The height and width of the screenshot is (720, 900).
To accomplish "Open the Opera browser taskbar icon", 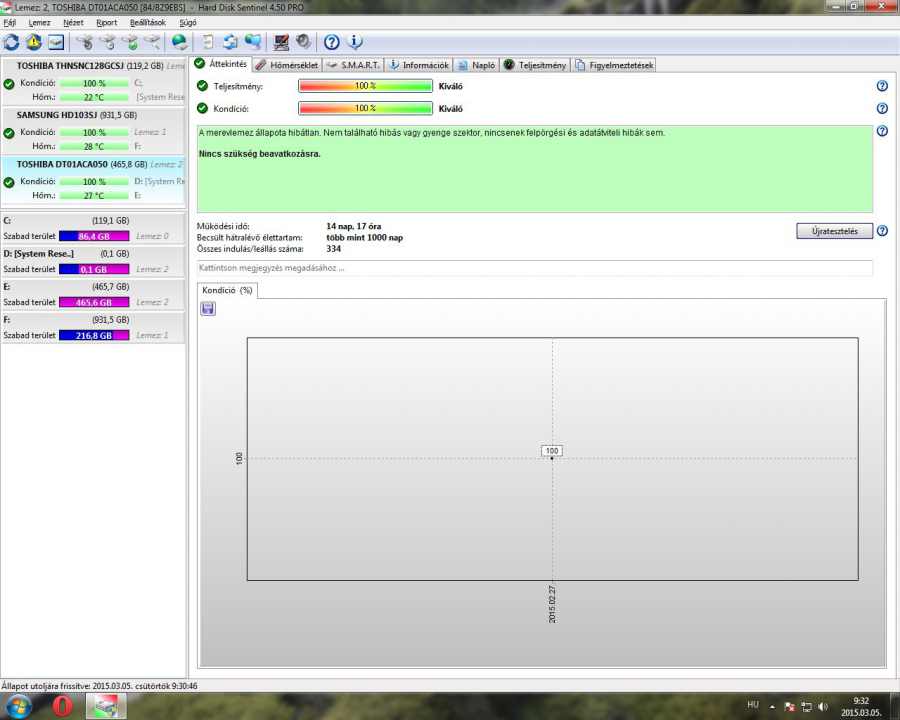I will point(62,706).
